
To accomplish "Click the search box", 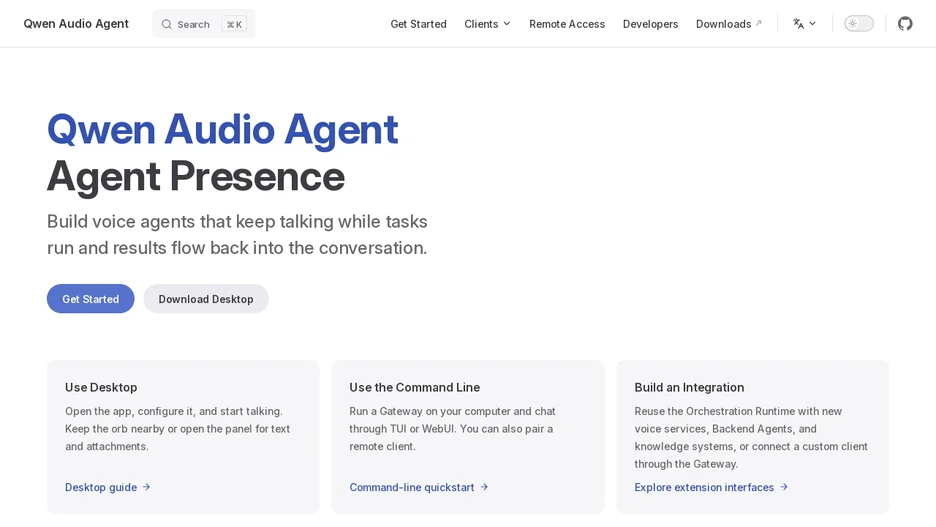I will pyautogui.click(x=204, y=24).
